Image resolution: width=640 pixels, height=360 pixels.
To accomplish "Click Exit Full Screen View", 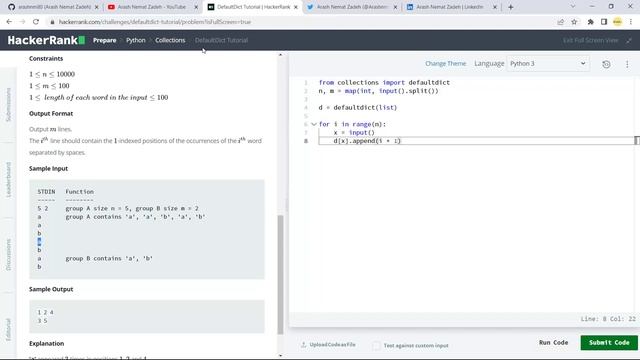I will tap(590, 40).
